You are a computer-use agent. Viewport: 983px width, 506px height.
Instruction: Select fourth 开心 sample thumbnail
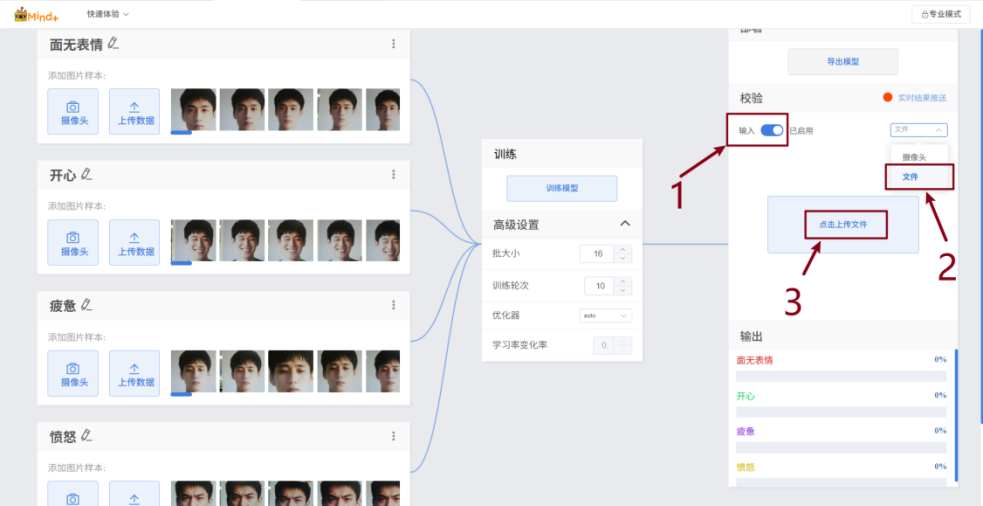(340, 241)
